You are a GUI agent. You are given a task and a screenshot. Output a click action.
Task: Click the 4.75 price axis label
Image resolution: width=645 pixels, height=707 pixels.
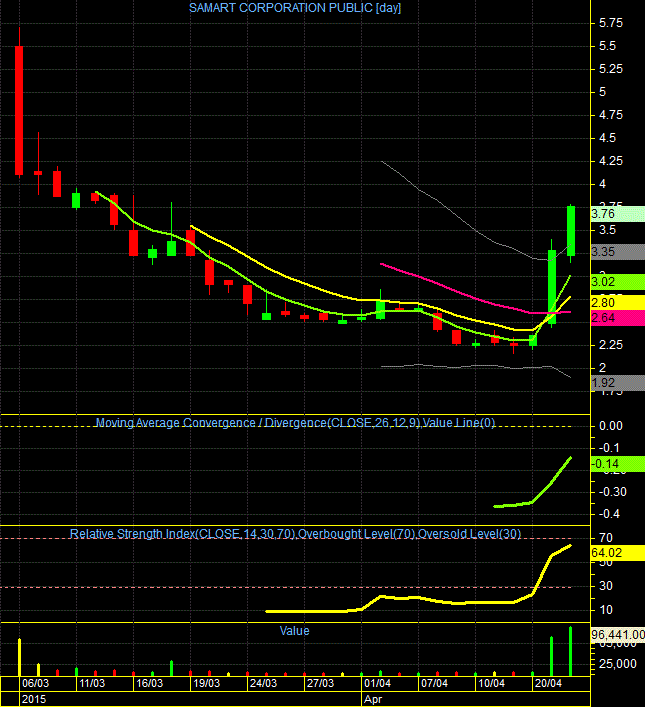(x=611, y=115)
